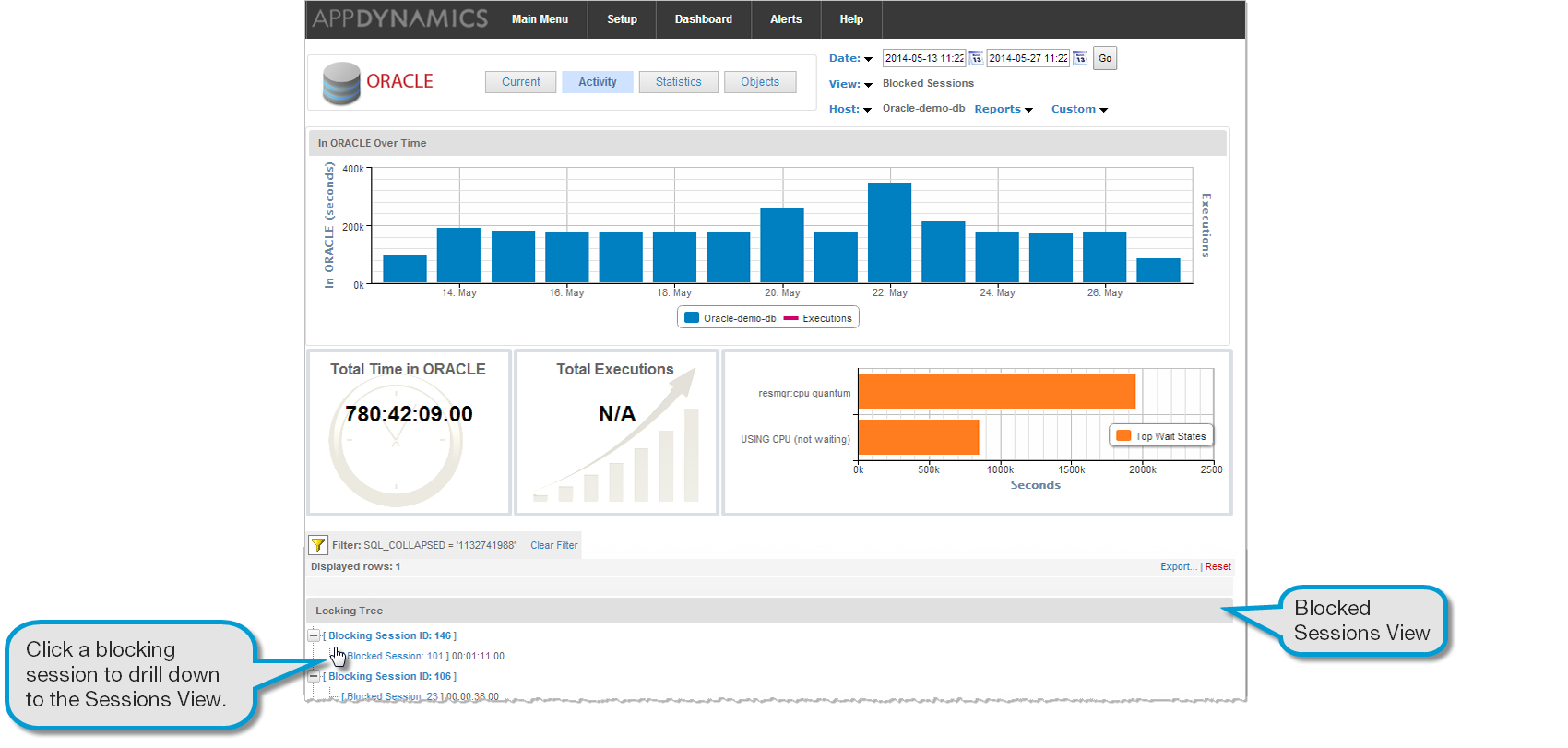Open the Objects tab

pos(760,82)
